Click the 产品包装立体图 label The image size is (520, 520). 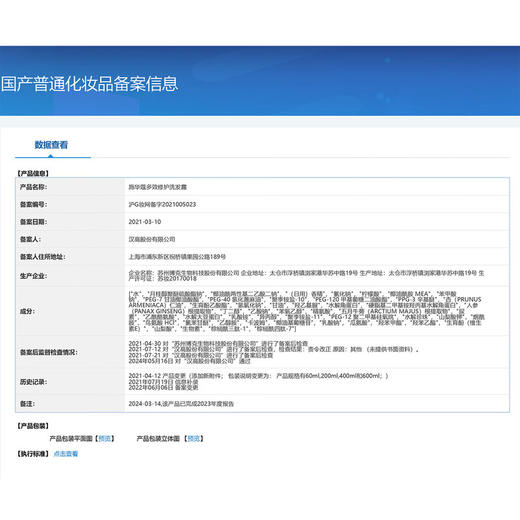pos(158,438)
